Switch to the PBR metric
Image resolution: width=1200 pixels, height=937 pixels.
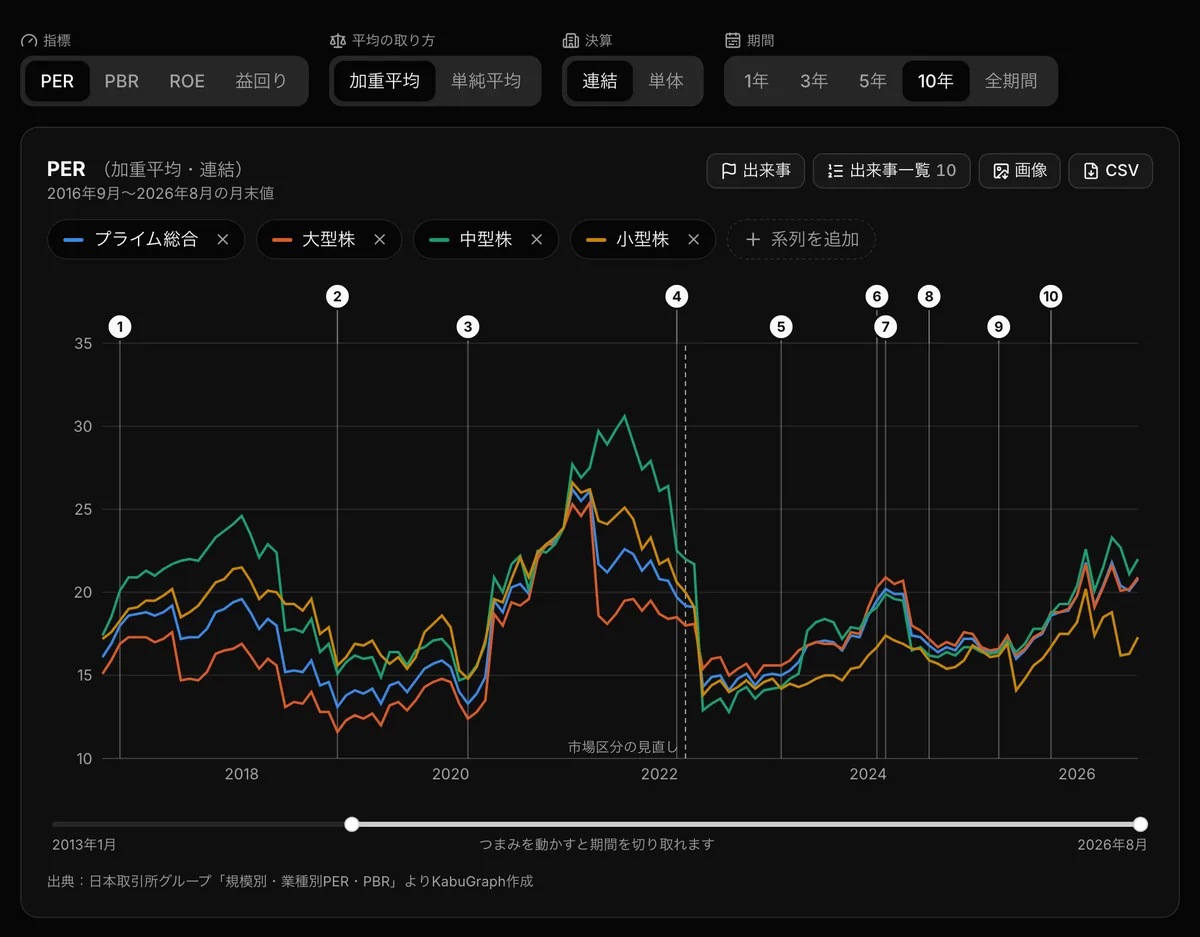(x=122, y=81)
